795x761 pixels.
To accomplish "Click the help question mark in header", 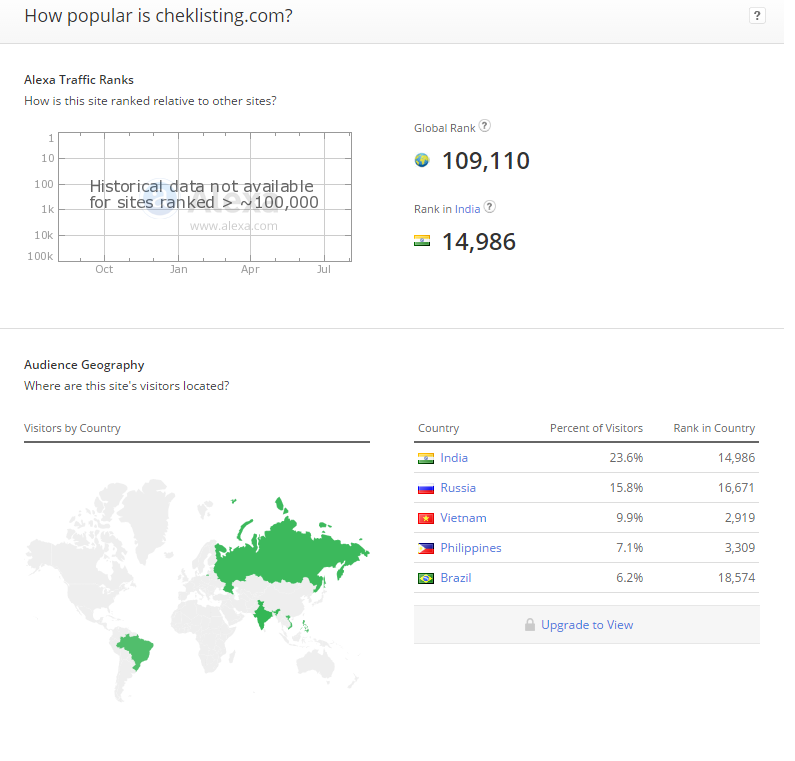I will (757, 15).
